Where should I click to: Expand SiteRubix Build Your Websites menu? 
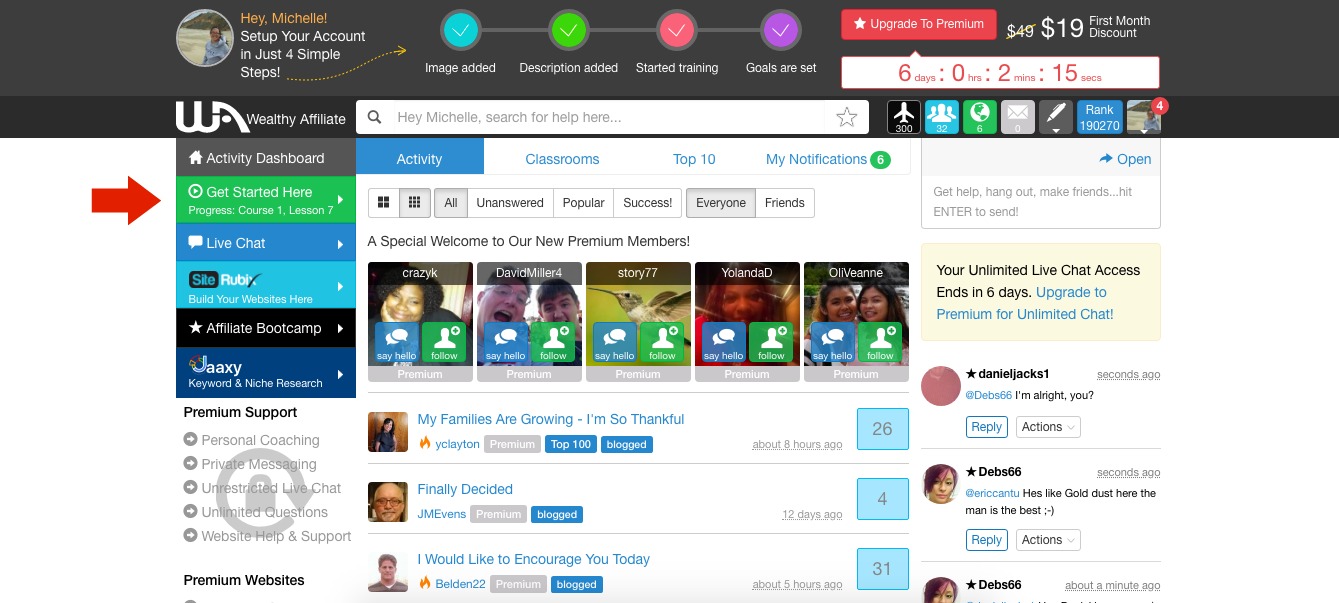pyautogui.click(x=266, y=285)
